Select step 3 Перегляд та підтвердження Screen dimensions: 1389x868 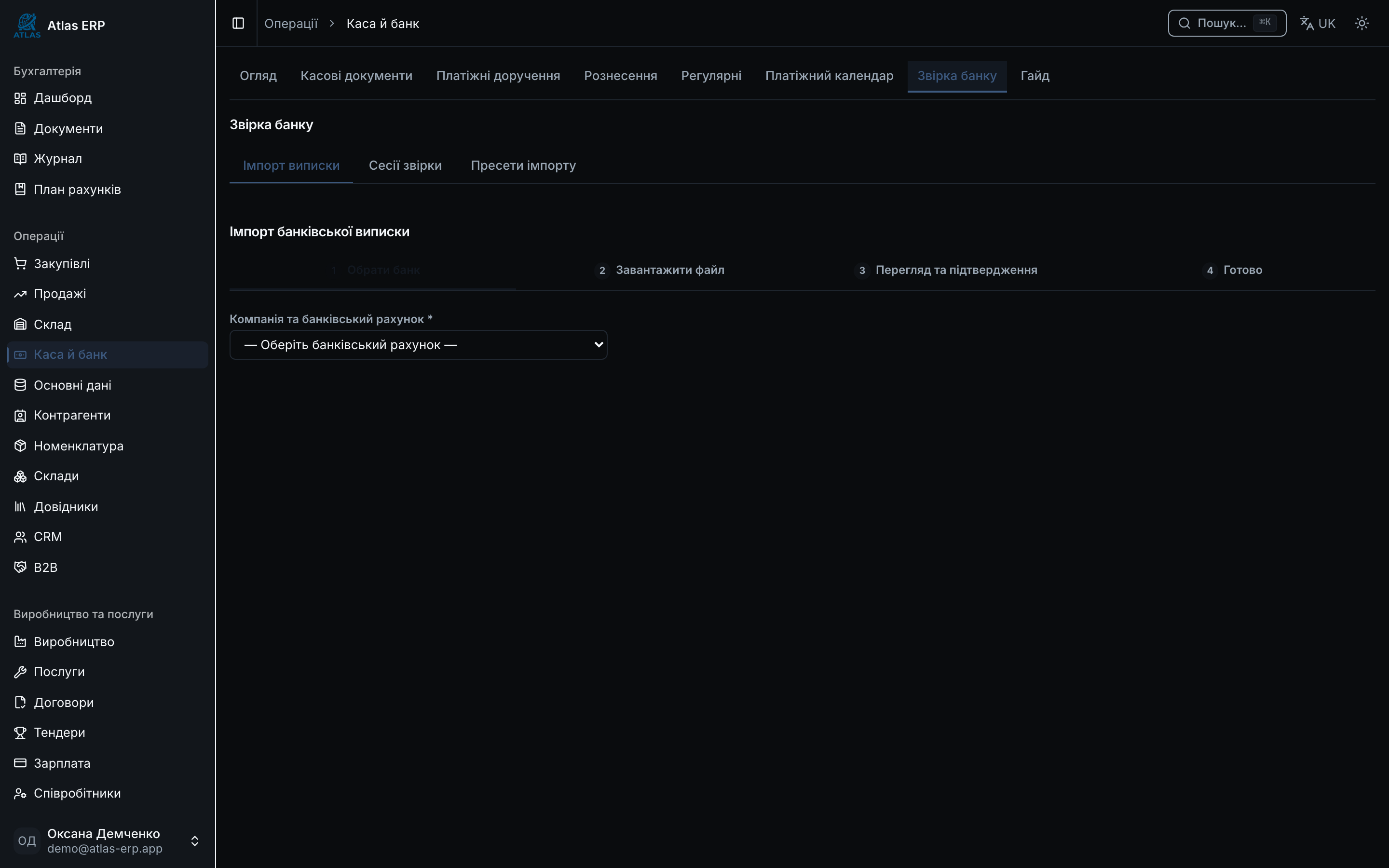945,270
